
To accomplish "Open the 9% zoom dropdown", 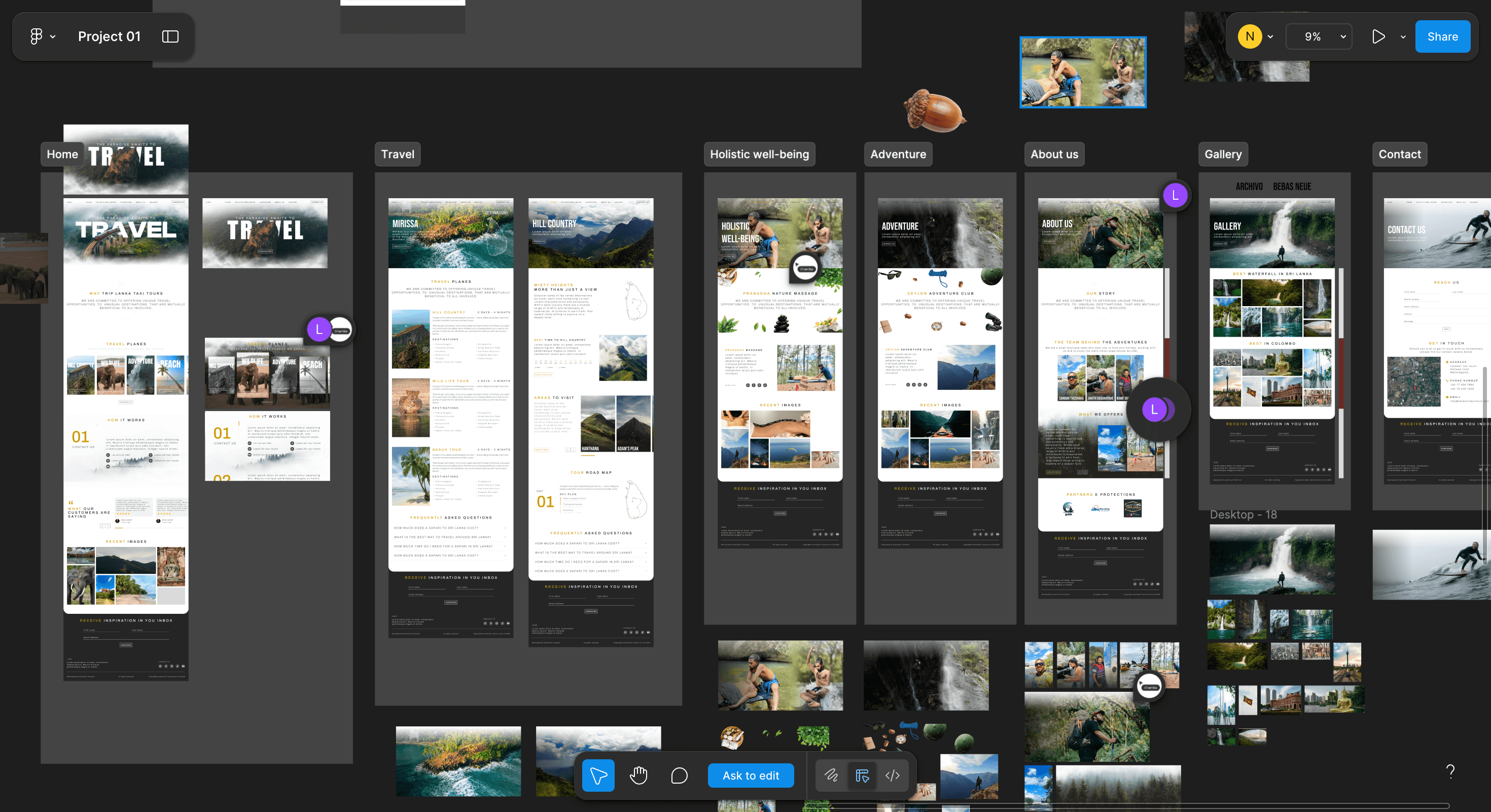I will (1319, 36).
